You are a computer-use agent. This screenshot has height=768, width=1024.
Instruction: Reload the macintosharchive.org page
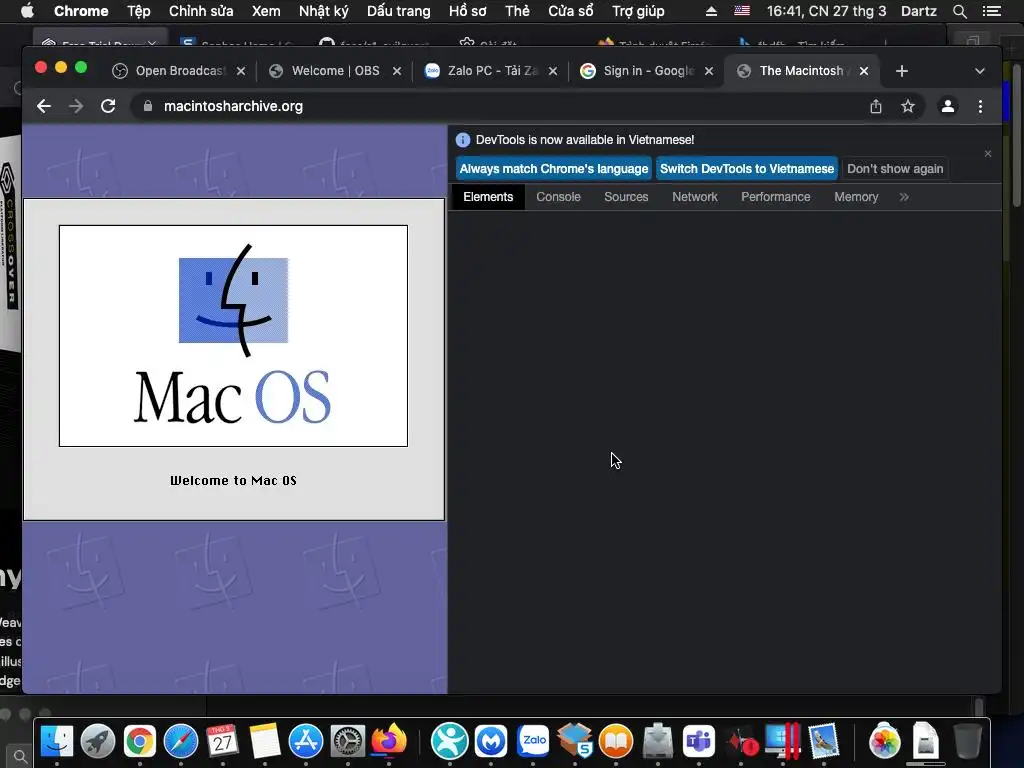[108, 106]
